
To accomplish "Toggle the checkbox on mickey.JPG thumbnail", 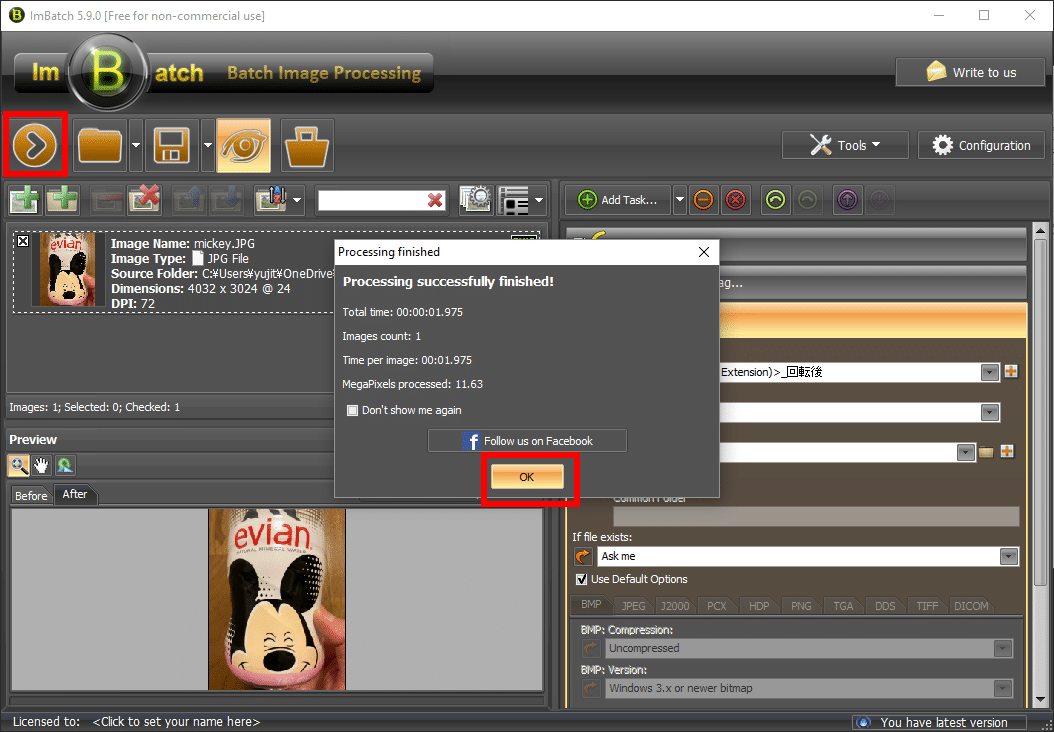I will pyautogui.click(x=23, y=242).
